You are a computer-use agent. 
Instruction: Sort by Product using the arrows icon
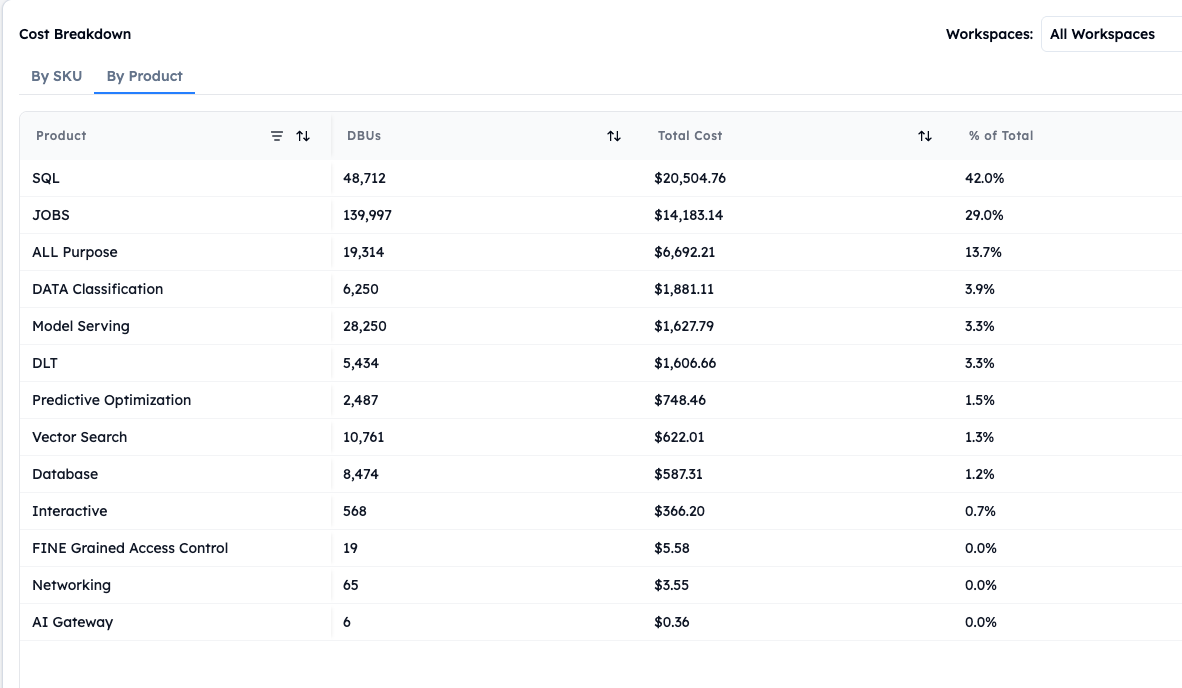pos(303,136)
